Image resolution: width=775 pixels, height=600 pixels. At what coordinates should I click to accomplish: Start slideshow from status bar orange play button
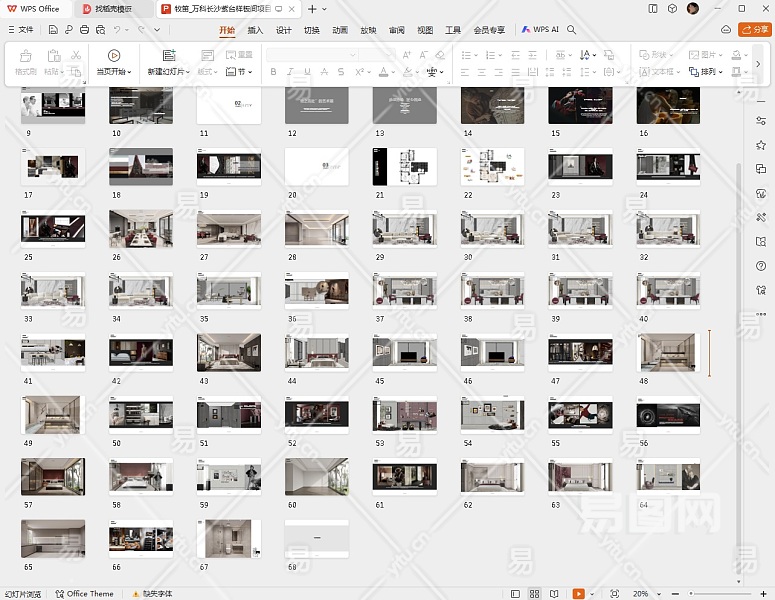tap(579, 594)
